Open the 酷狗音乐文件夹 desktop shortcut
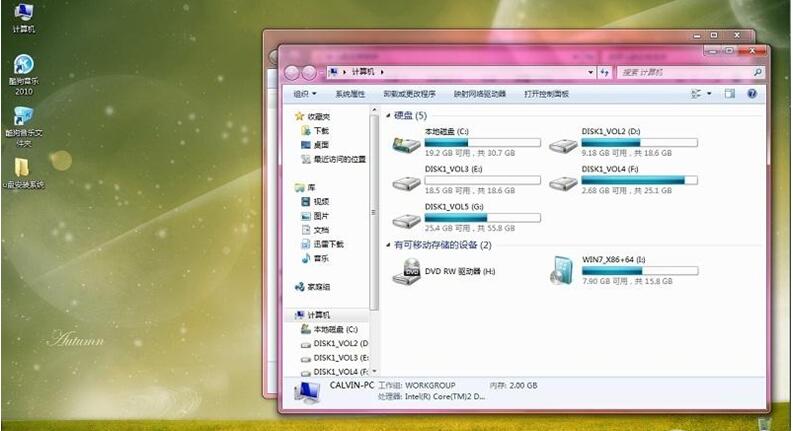Screen dimensions: 793x431 pos(23,126)
